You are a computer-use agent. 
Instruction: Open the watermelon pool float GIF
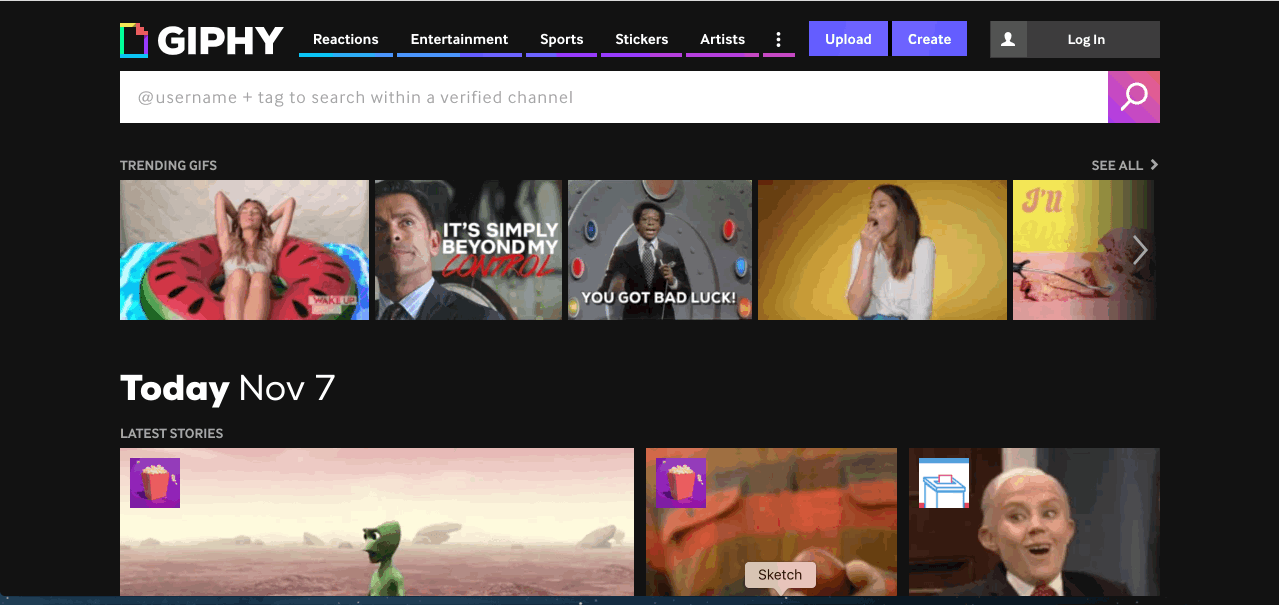coord(244,250)
